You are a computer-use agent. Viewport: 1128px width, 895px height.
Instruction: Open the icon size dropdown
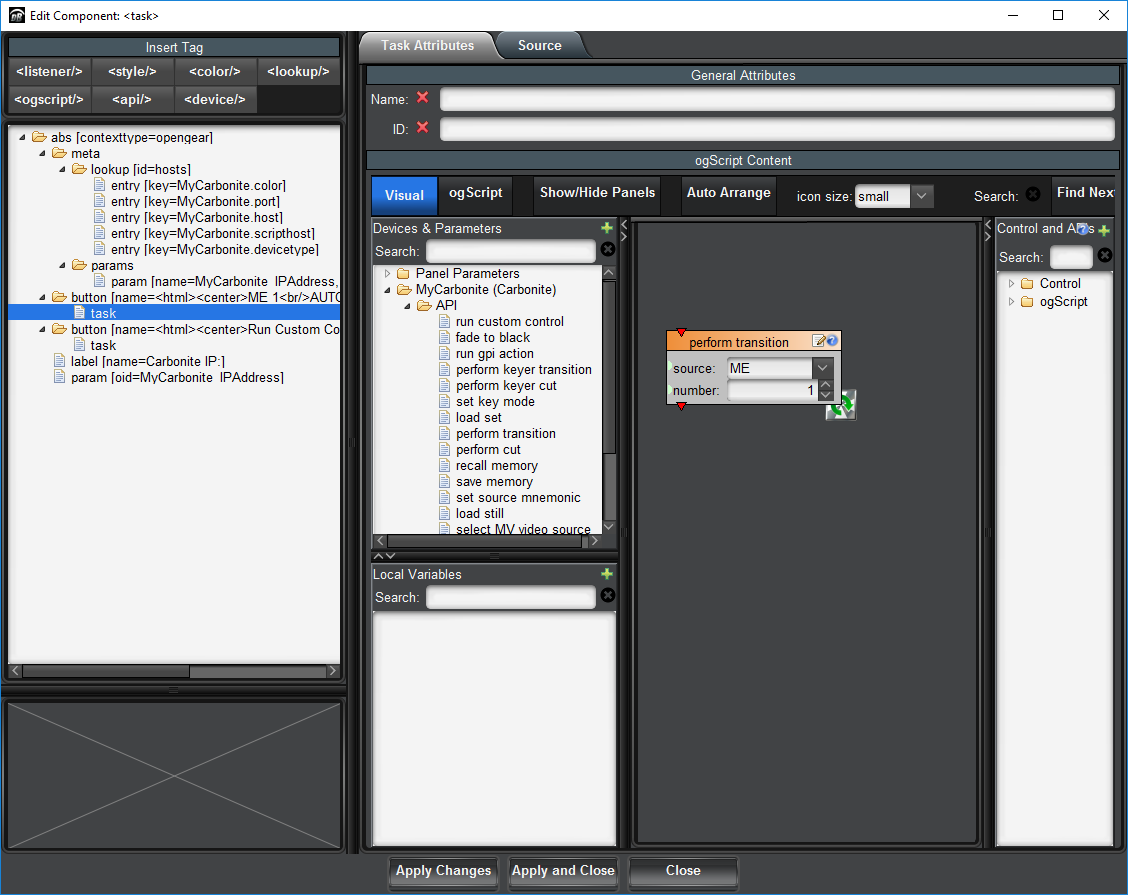tap(922, 196)
